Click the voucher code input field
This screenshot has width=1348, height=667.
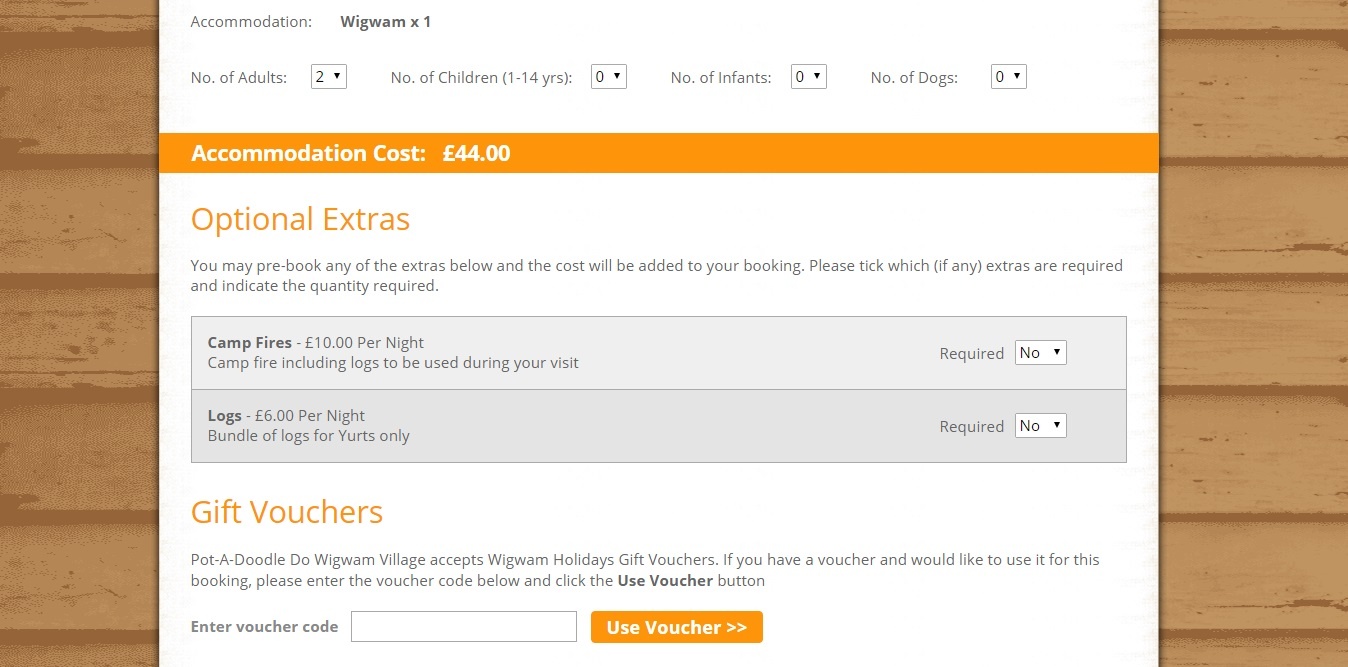[x=464, y=627]
